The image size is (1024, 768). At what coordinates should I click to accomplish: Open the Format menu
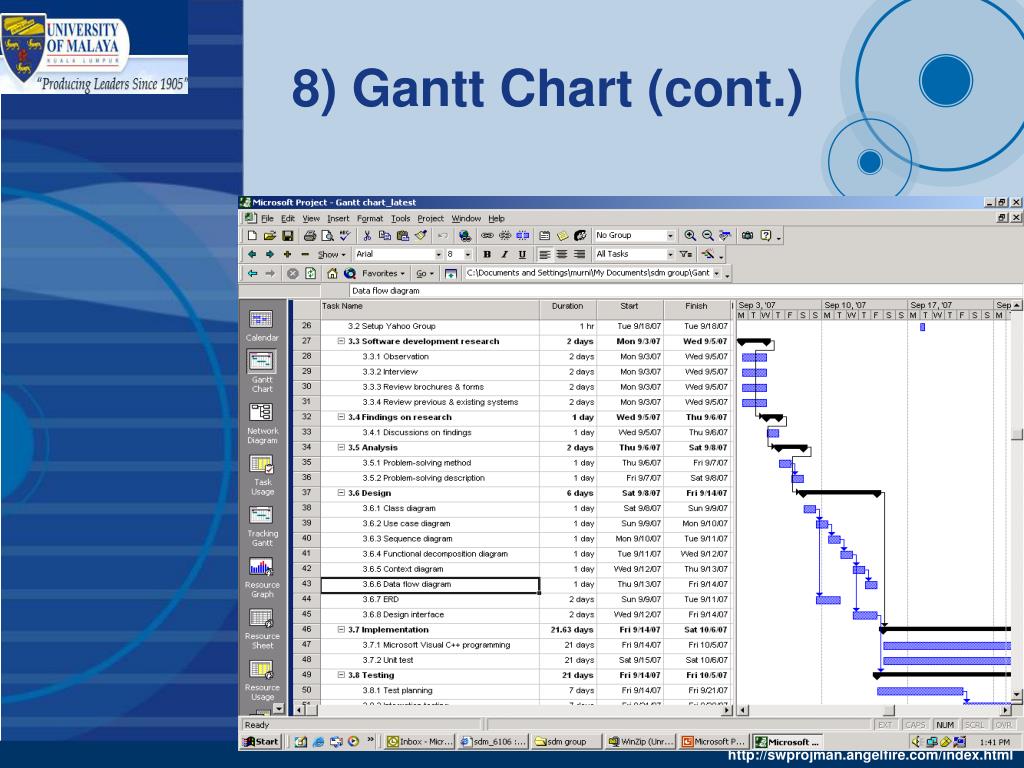(x=370, y=219)
